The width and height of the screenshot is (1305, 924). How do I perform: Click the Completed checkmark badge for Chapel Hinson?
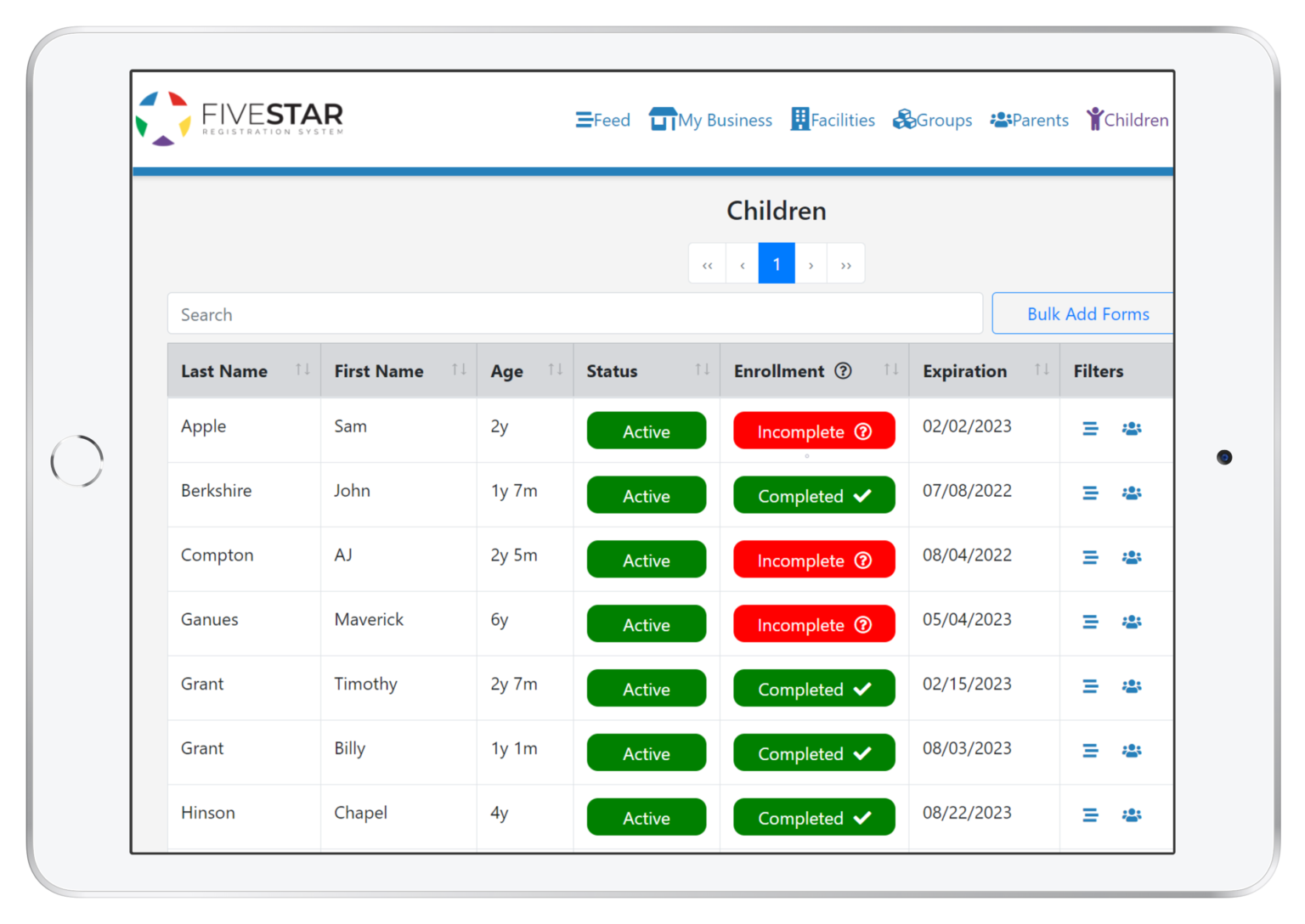(x=863, y=817)
